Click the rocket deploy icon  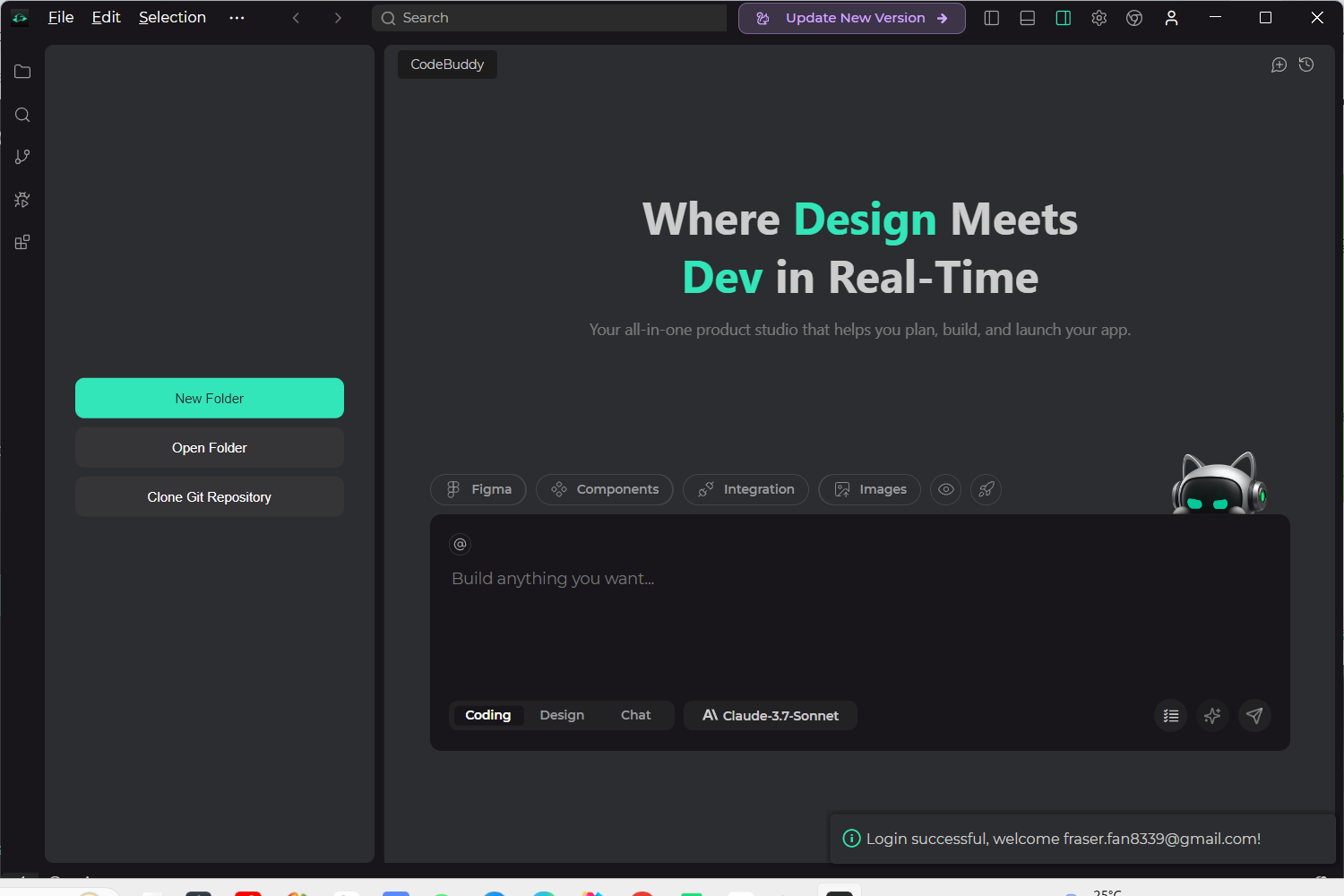click(x=986, y=489)
